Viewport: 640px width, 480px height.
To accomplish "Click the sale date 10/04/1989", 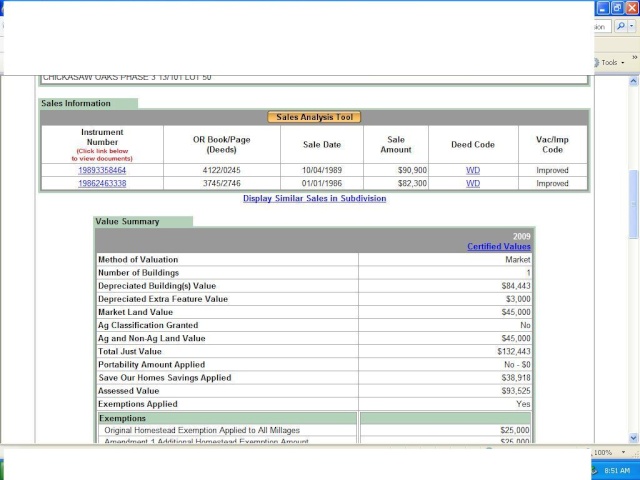I will click(322, 170).
